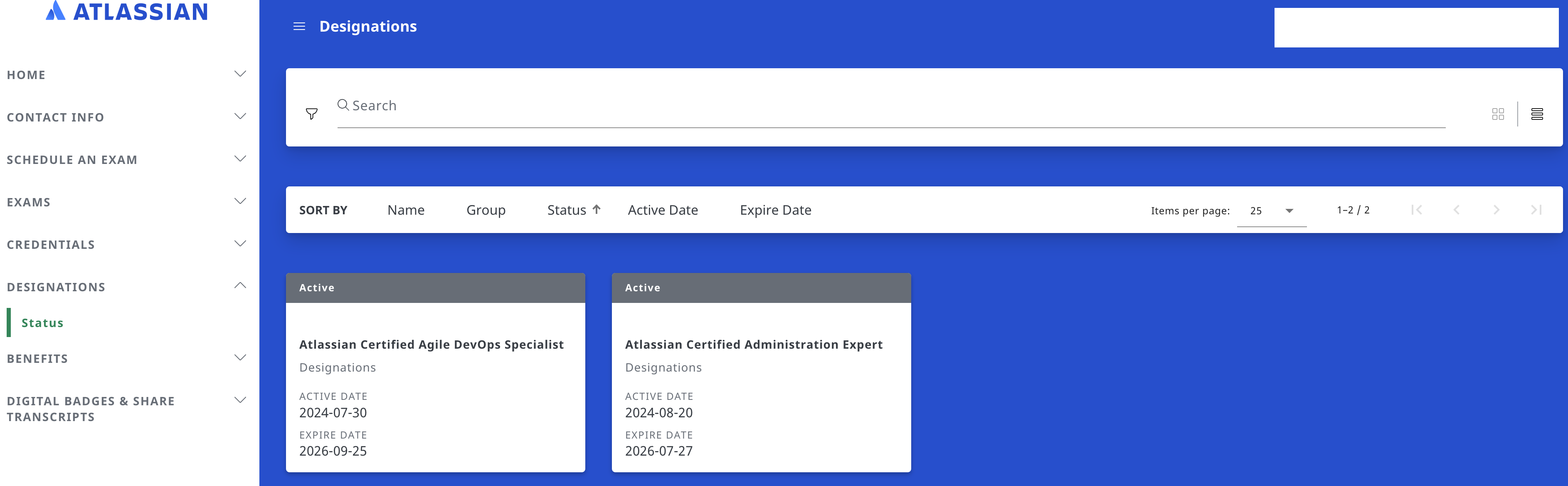Image resolution: width=1568 pixels, height=486 pixels.
Task: Go to previous page icon
Action: pyautogui.click(x=1456, y=209)
